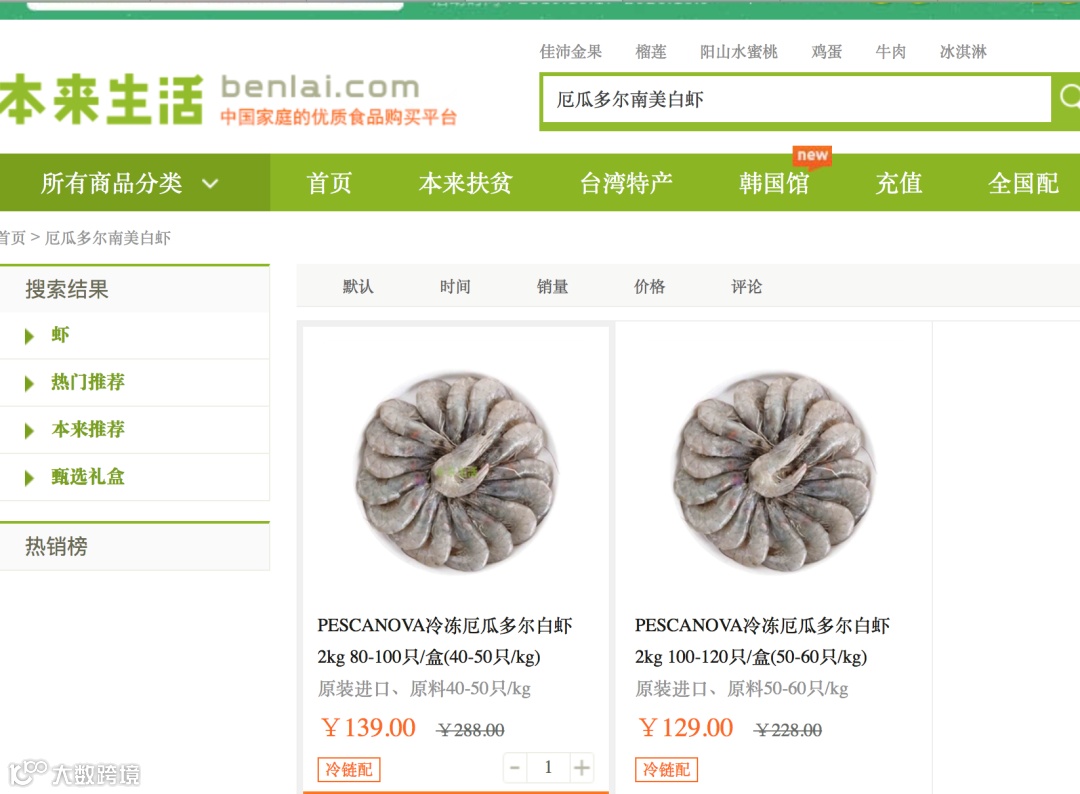Open the 80-100只/盒 shrimp product image
The height and width of the screenshot is (794, 1080).
point(456,472)
